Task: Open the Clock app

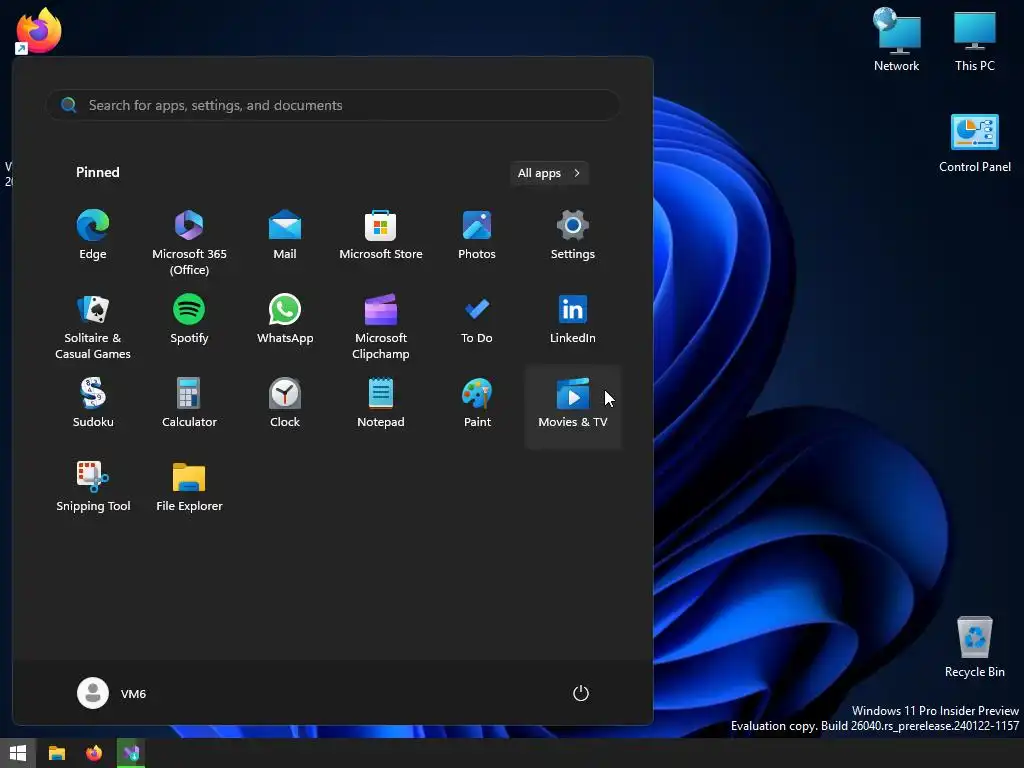Action: [x=285, y=404]
